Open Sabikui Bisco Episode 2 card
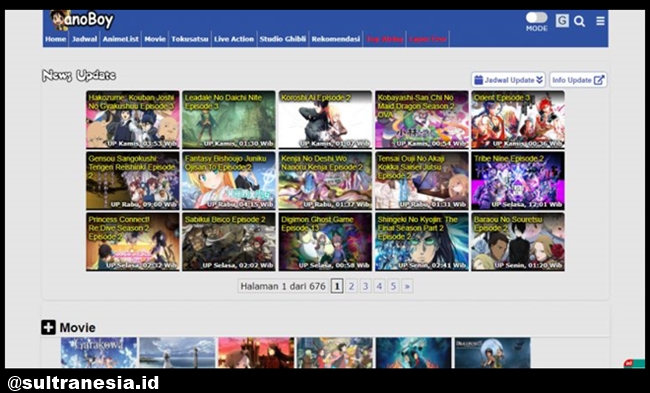 pos(229,242)
